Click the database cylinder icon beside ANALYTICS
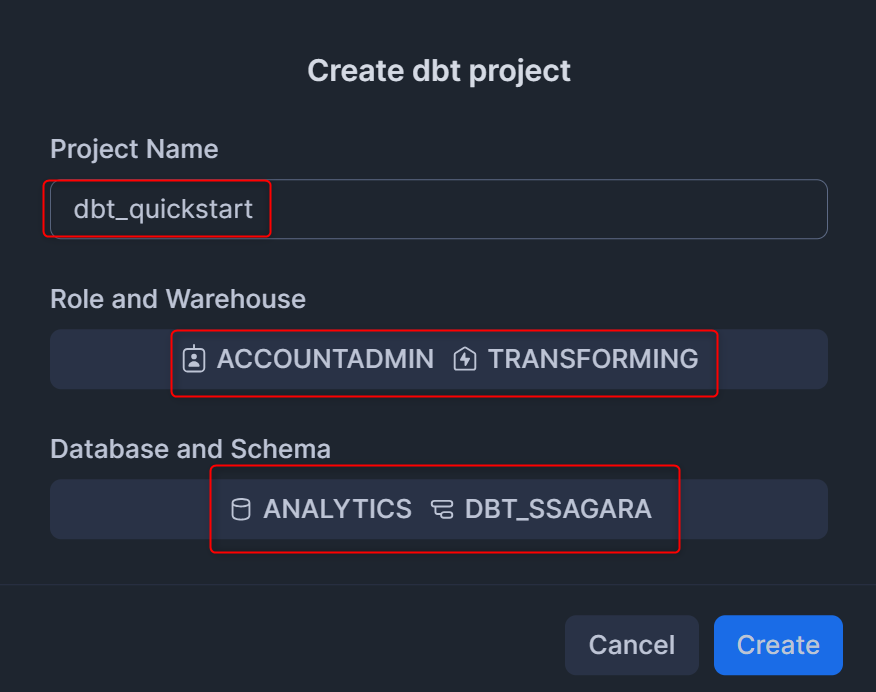This screenshot has width=876, height=692. point(241,509)
